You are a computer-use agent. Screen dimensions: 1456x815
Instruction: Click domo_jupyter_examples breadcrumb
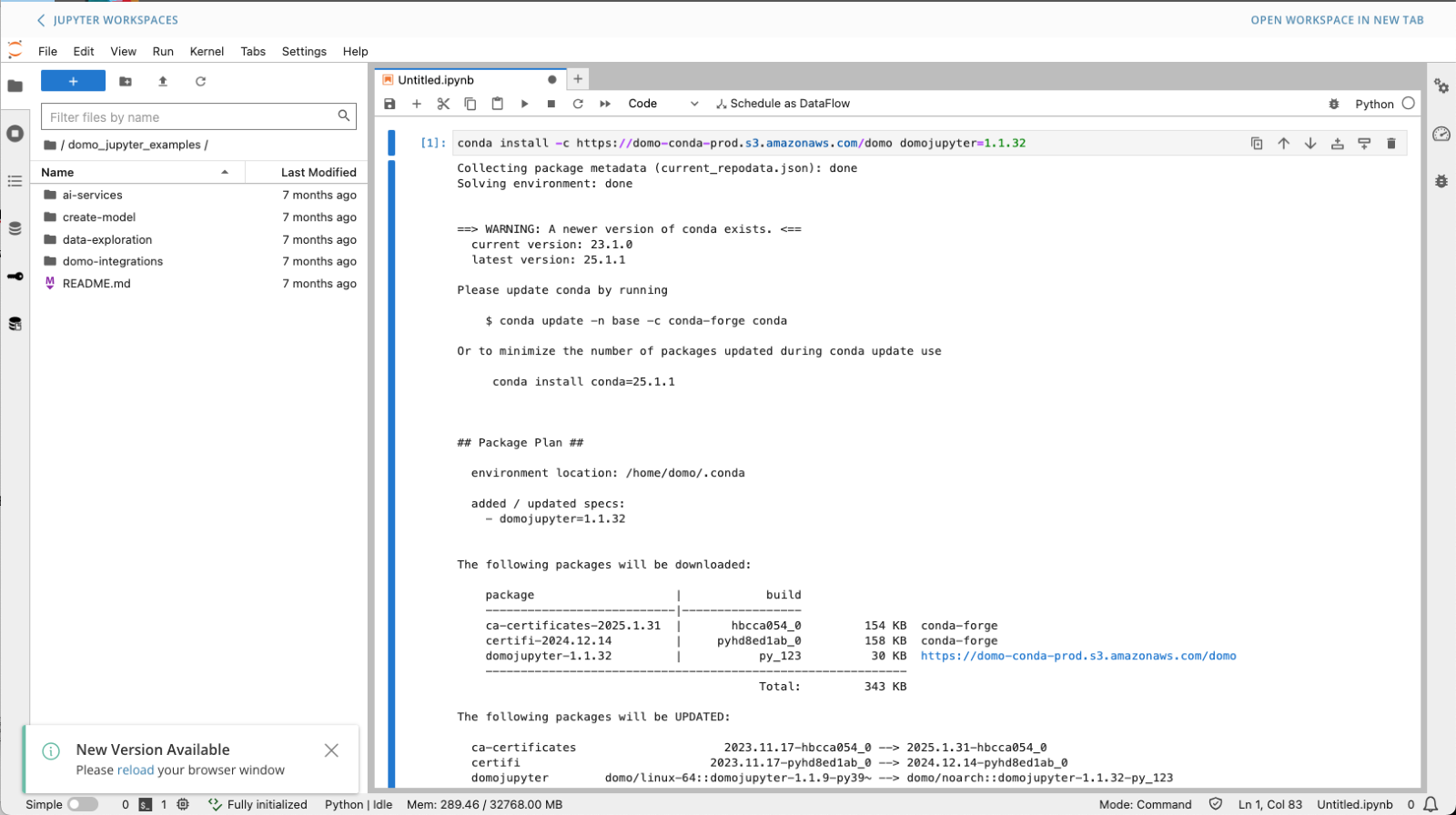tap(134, 145)
